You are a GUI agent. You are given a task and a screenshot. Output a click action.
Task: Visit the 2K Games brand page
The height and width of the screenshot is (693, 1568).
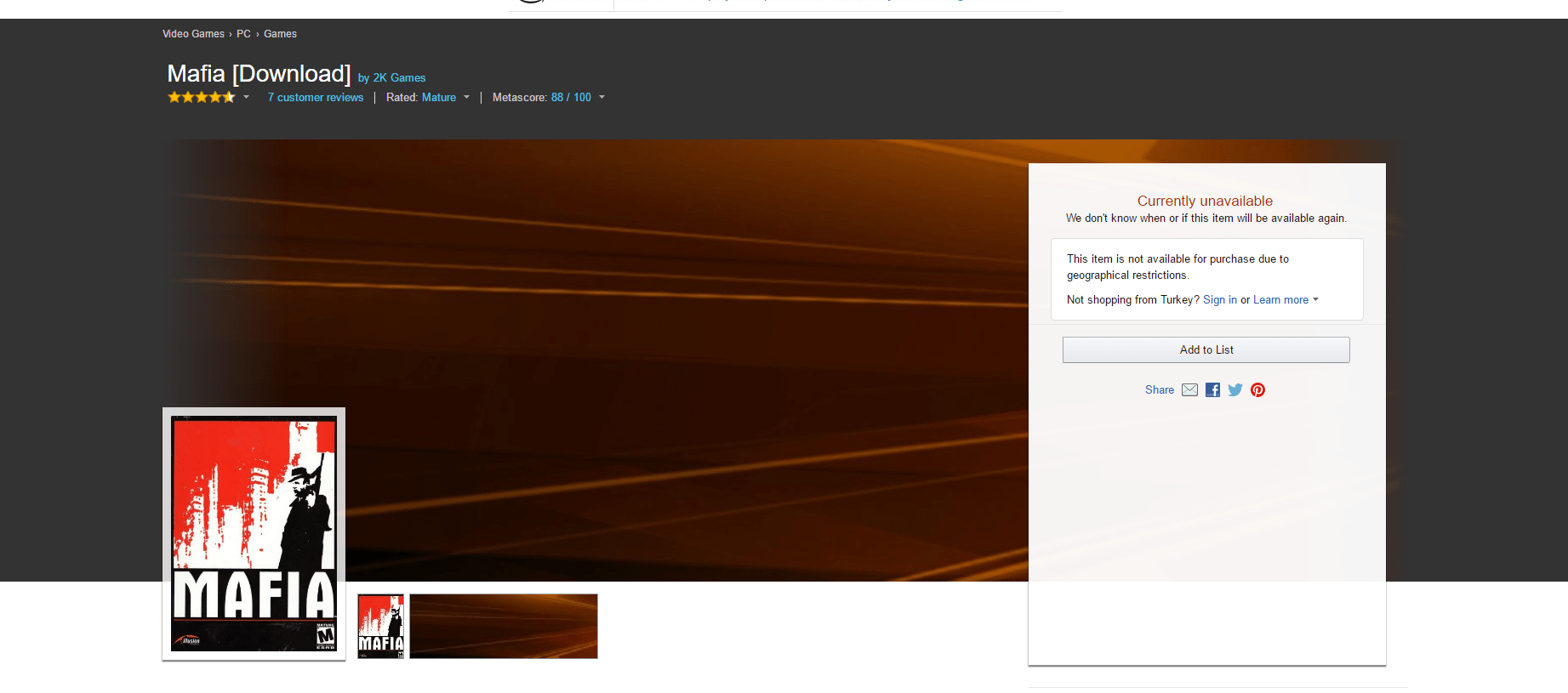(399, 77)
